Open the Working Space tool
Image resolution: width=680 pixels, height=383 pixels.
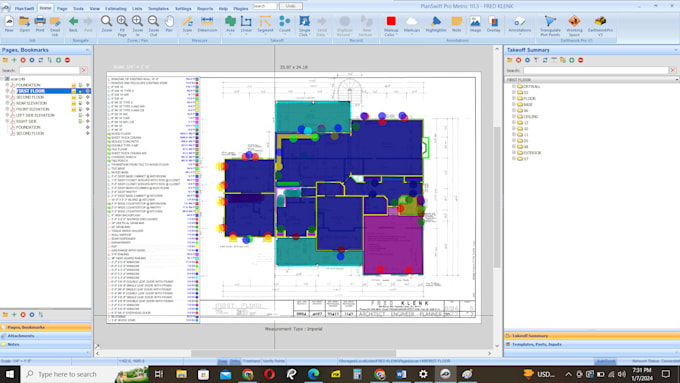point(574,25)
